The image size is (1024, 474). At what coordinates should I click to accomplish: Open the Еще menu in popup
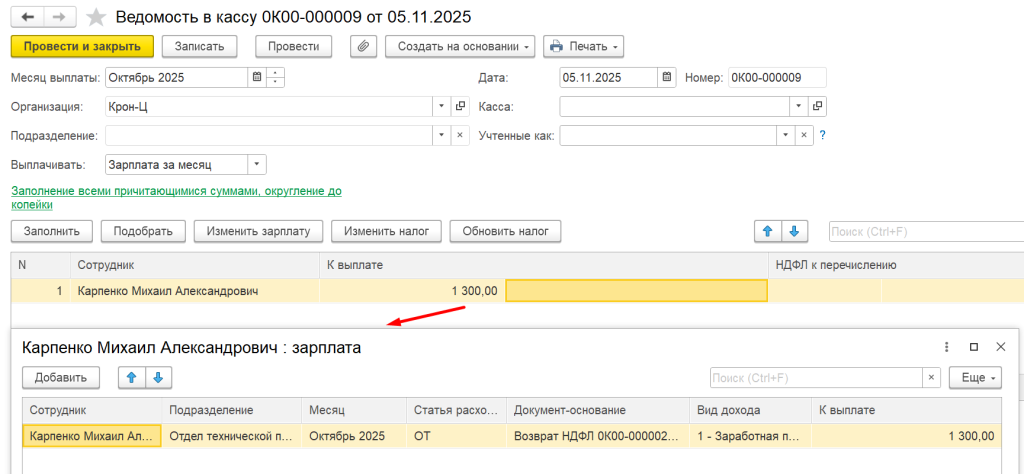point(976,377)
